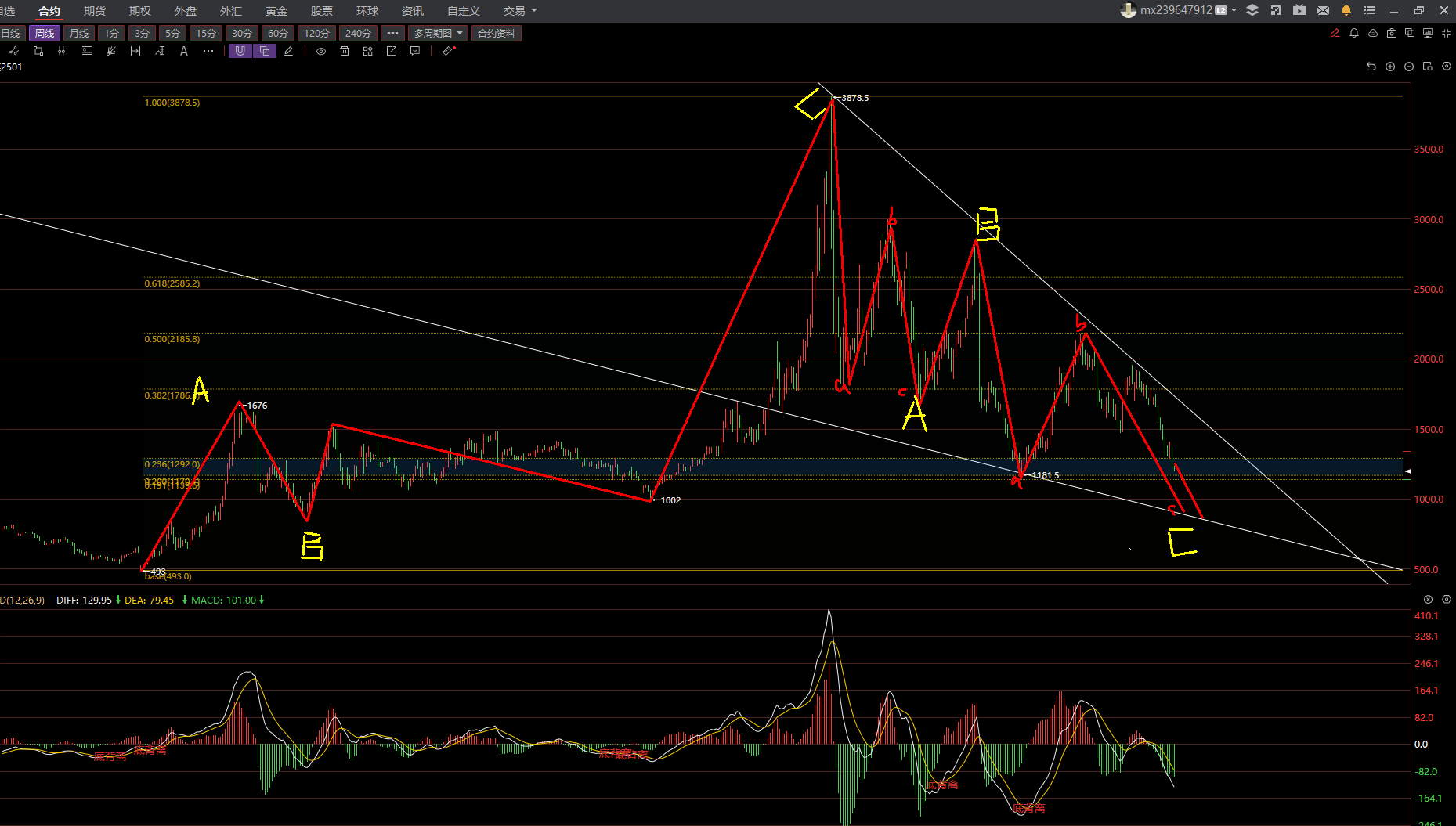Switch chart to 30分 period

click(242, 33)
